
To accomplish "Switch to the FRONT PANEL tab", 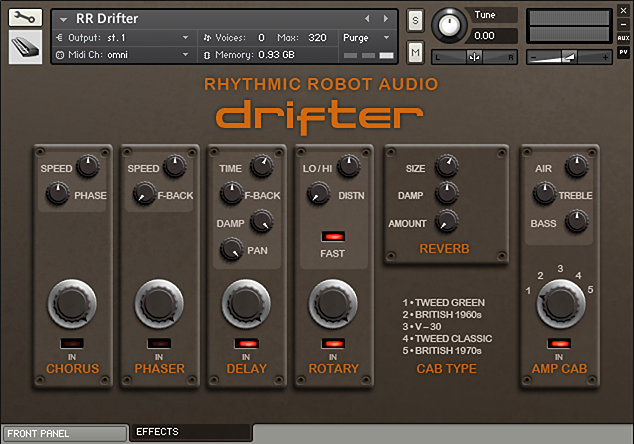I will 65,433.
